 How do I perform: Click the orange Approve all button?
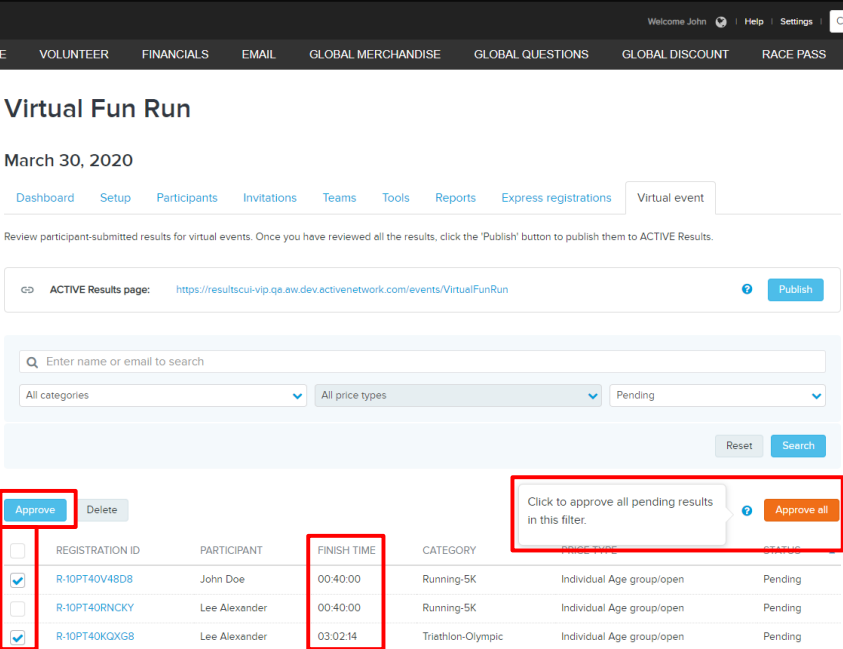[801, 510]
